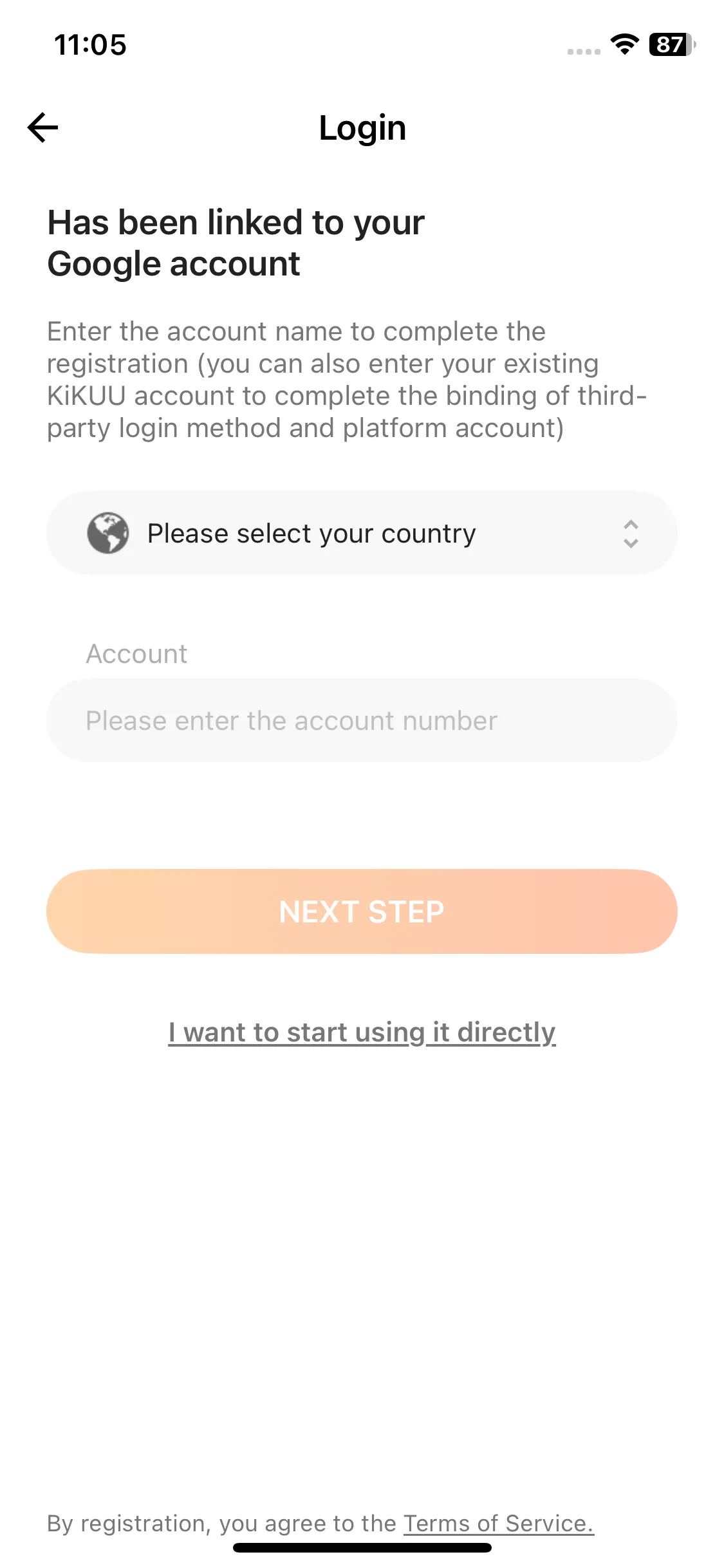Tap the "Enter the account name" instruction line

(x=296, y=332)
